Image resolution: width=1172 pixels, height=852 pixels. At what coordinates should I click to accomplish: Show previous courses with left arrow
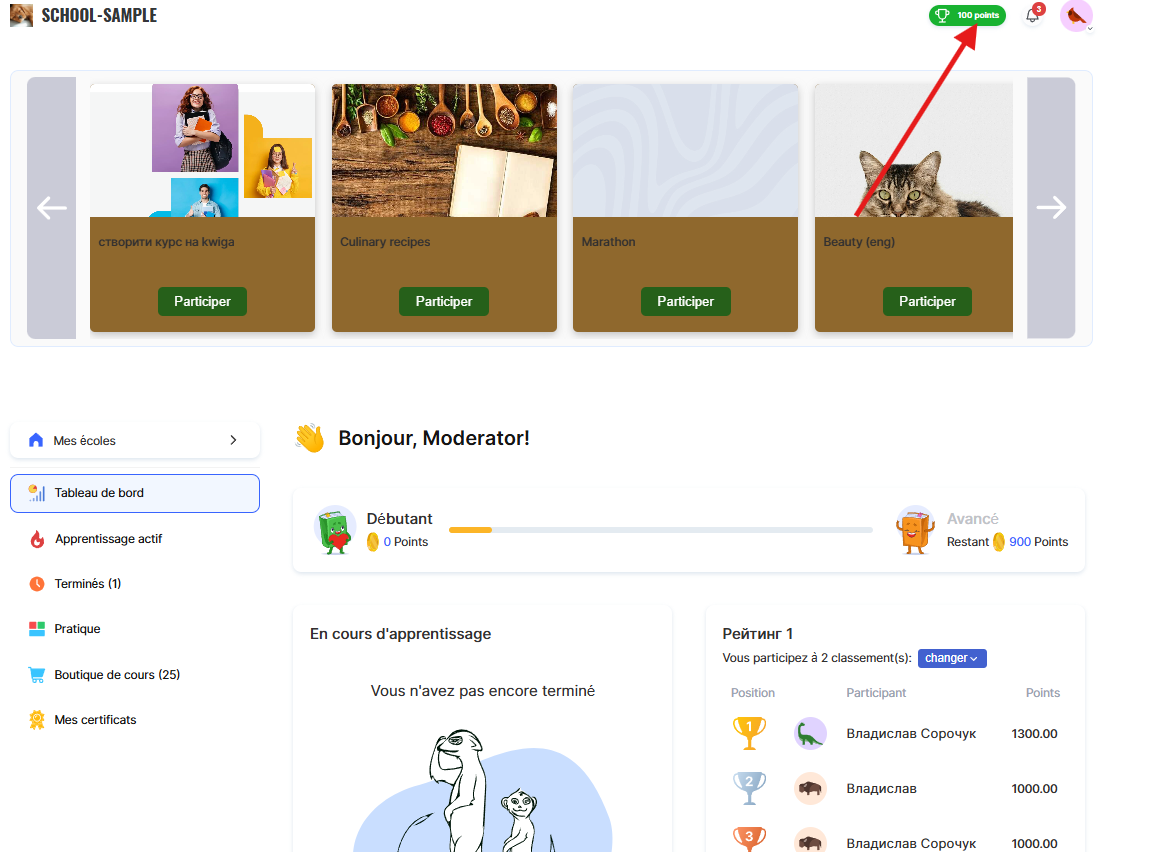tap(52, 208)
